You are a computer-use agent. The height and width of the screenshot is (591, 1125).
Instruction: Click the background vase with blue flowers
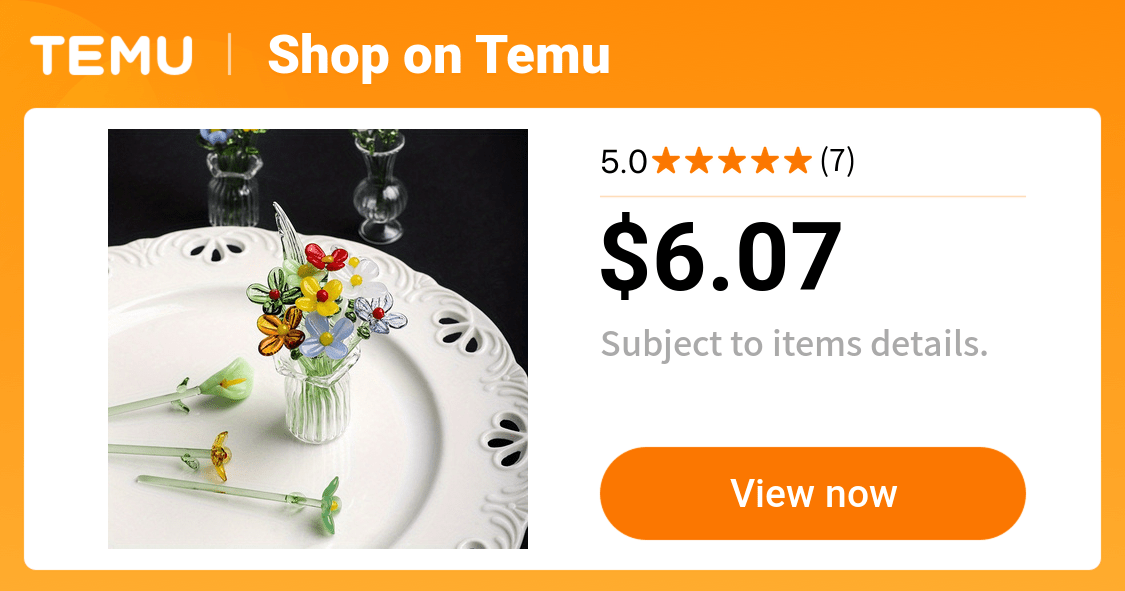[232, 177]
